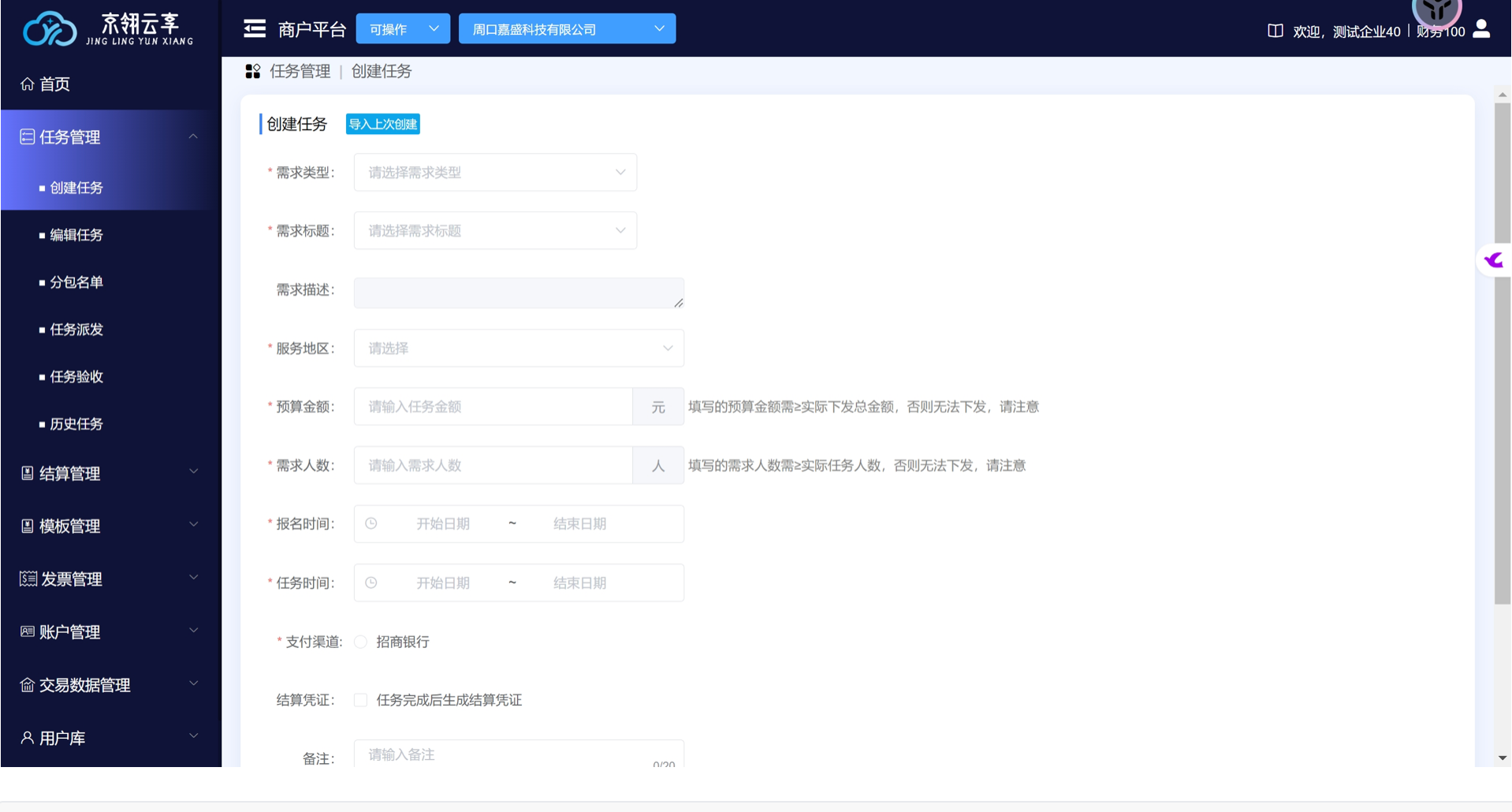This screenshot has height=812, width=1512.
Task: Click the clock icon in 报名时间 field
Action: click(371, 523)
